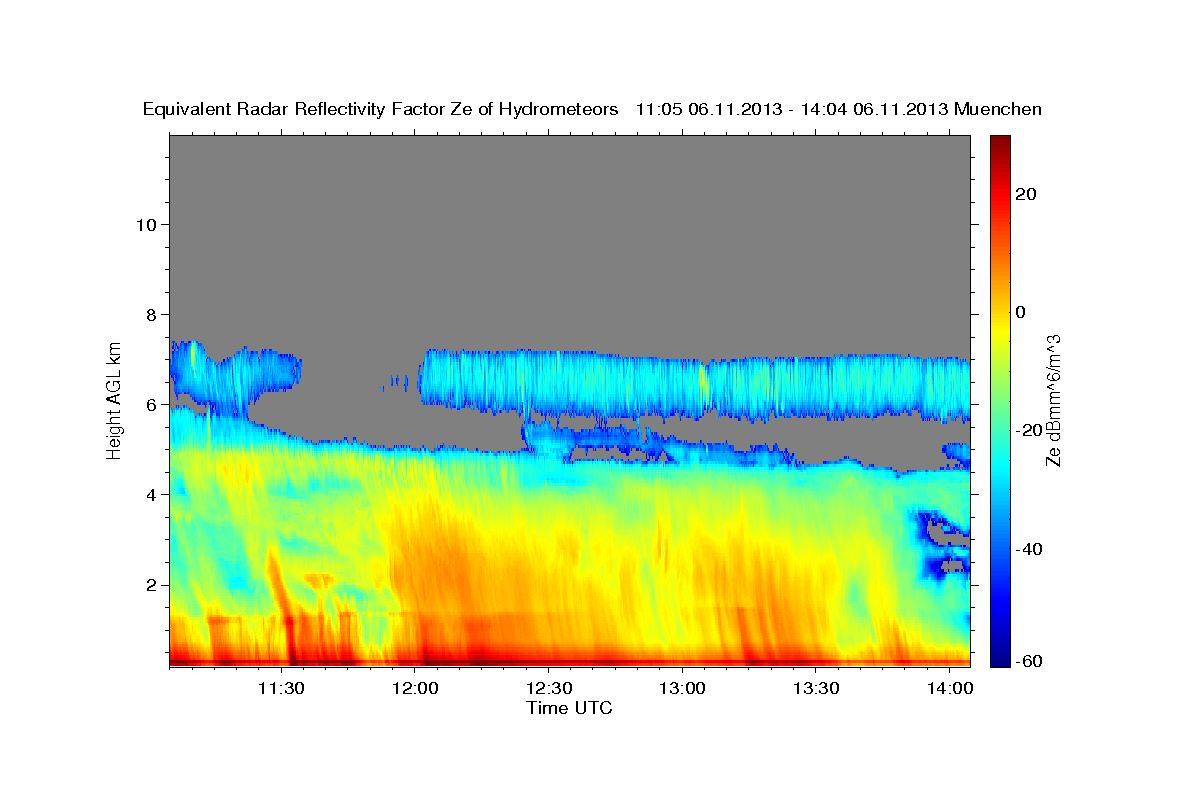The height and width of the screenshot is (800, 1200).
Task: Click the '12:30' time tick label
Action: 548,688
